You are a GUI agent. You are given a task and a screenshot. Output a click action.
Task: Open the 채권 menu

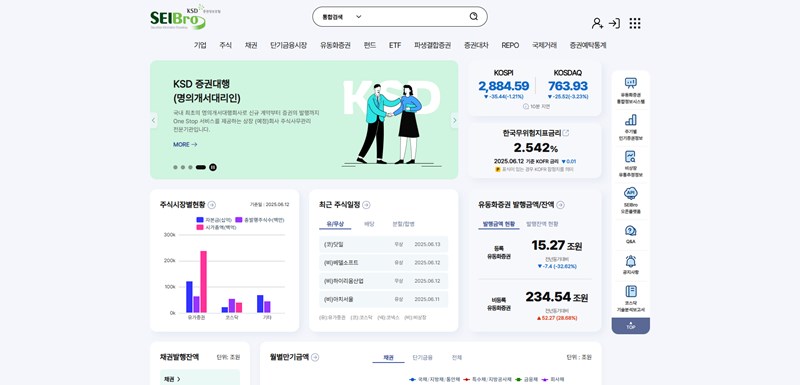pyautogui.click(x=251, y=45)
